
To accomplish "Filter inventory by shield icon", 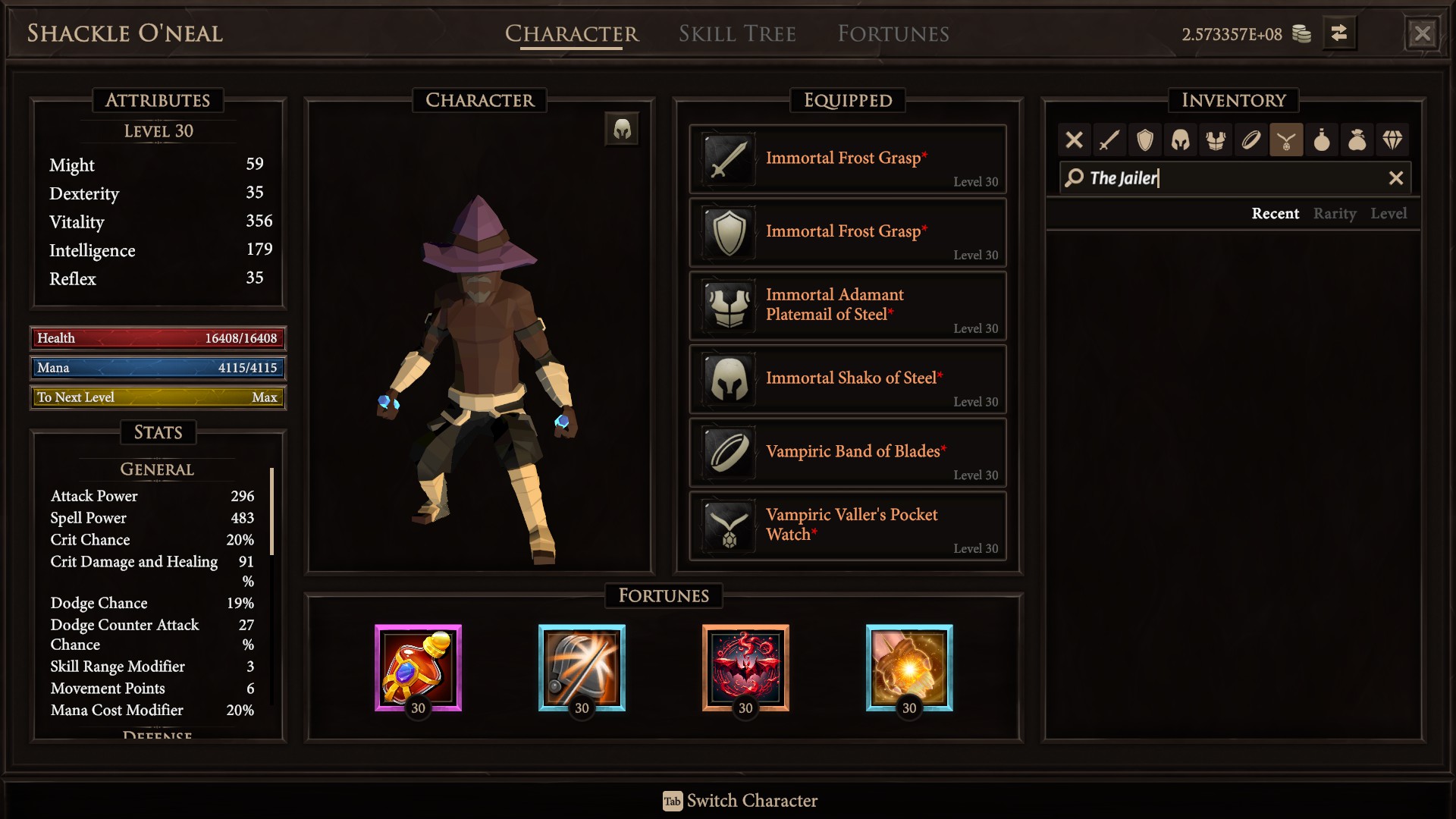I will [x=1145, y=140].
